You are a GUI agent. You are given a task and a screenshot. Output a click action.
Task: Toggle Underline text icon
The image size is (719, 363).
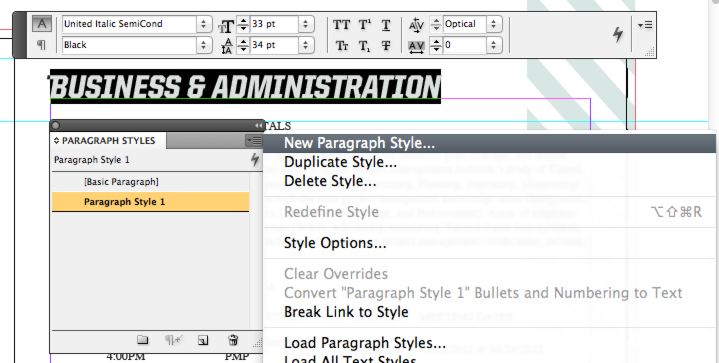click(386, 25)
